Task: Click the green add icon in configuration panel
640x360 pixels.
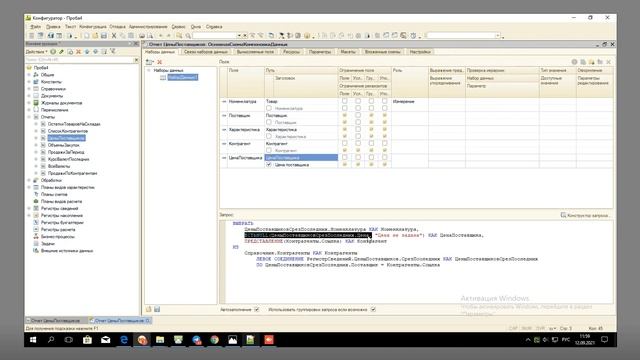Action: click(53, 52)
